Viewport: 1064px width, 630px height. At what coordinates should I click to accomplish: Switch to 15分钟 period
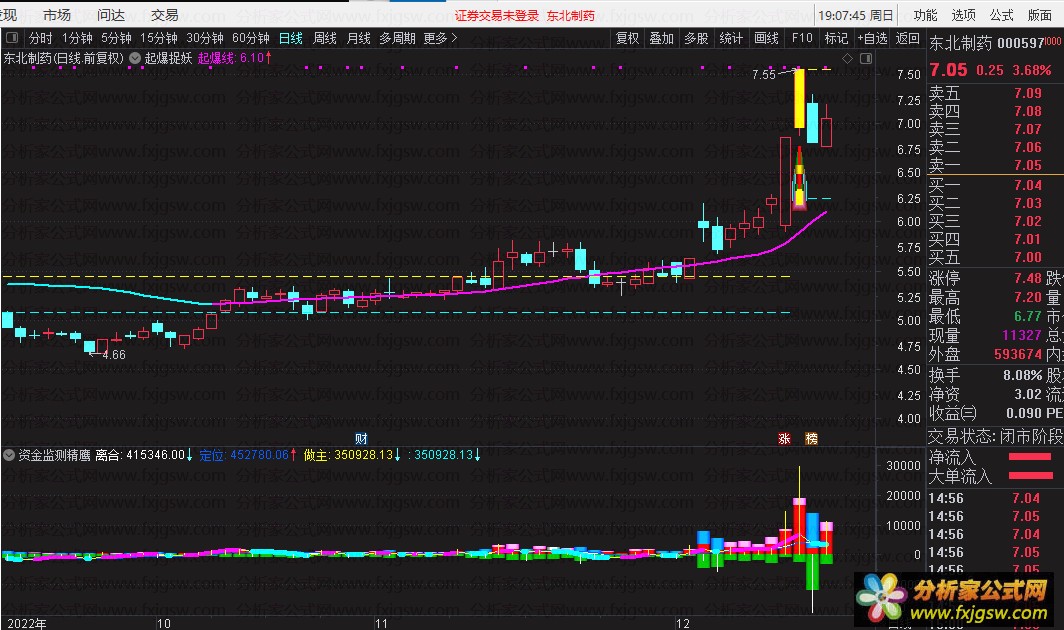point(158,38)
